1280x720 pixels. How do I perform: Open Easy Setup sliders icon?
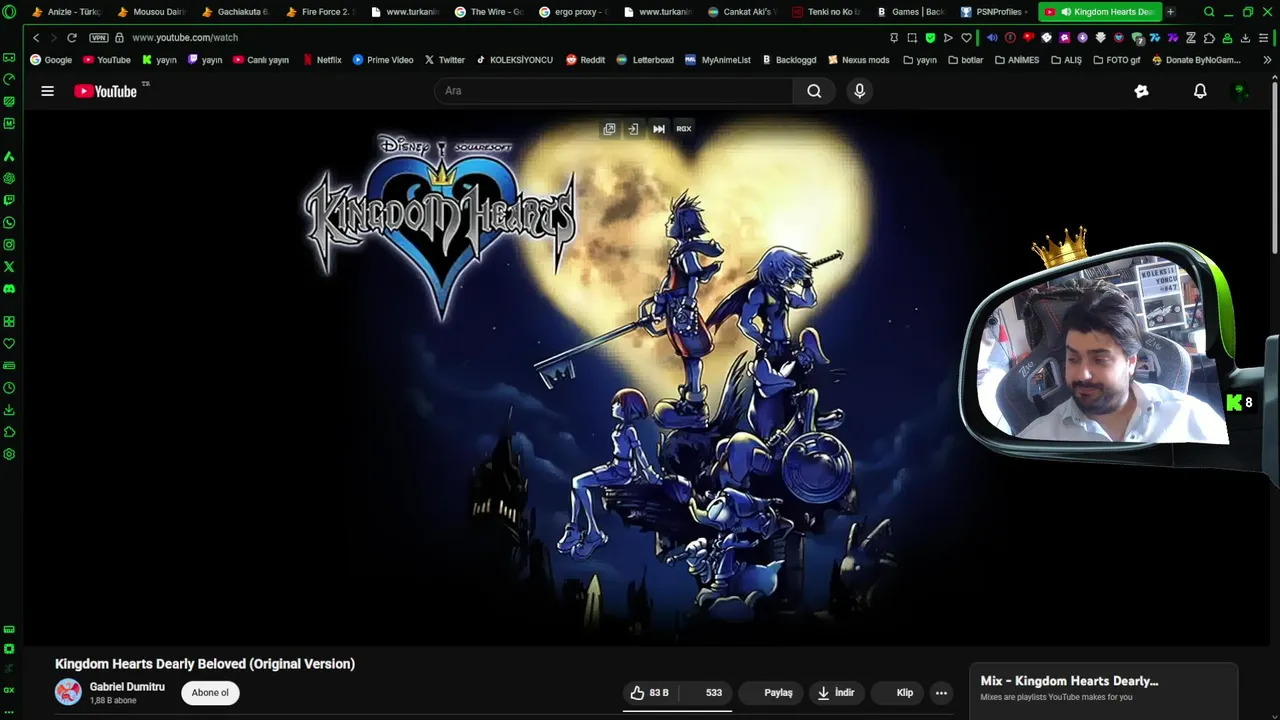coord(1264,37)
